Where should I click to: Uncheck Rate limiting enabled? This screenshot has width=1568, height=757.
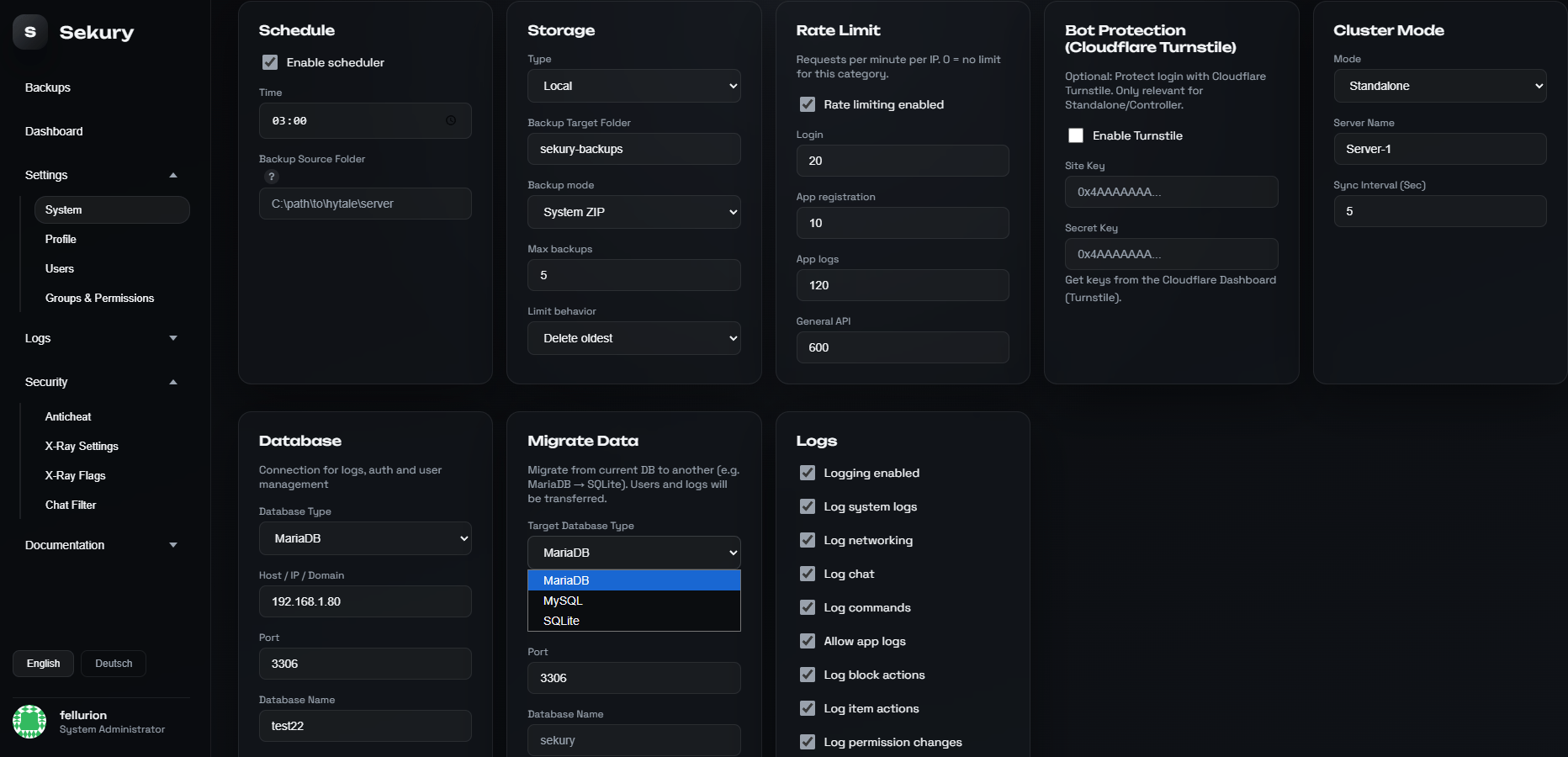tap(808, 104)
